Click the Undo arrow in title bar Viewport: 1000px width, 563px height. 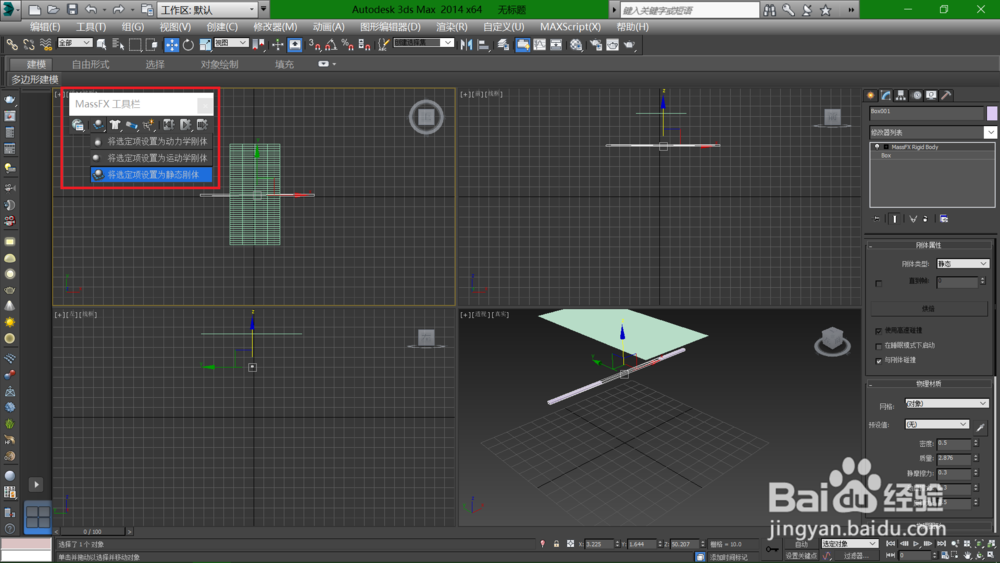click(x=91, y=10)
